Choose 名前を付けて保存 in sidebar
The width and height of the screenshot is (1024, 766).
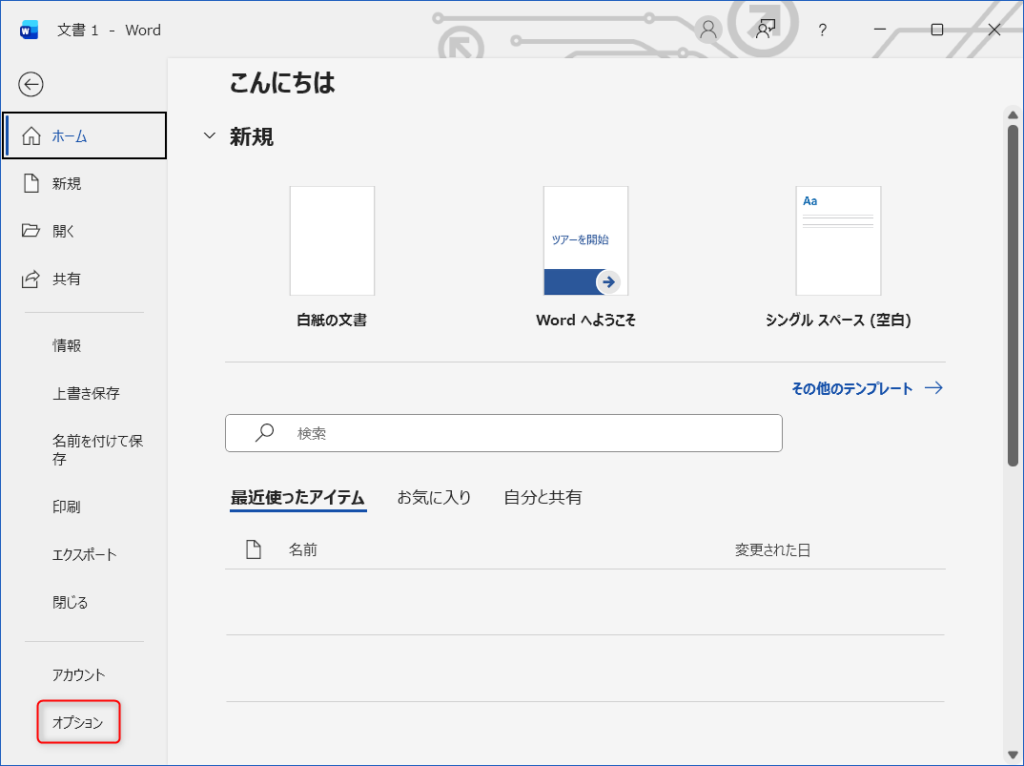click(97, 450)
